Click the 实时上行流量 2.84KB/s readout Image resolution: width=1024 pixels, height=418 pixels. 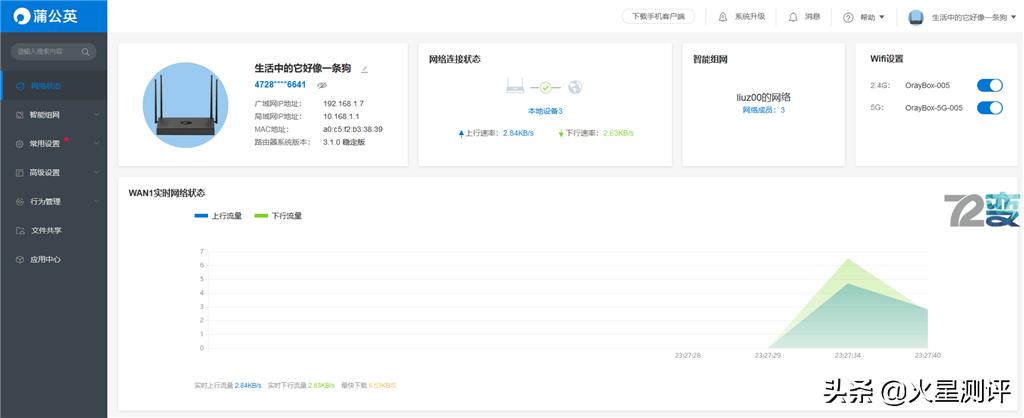[228, 386]
